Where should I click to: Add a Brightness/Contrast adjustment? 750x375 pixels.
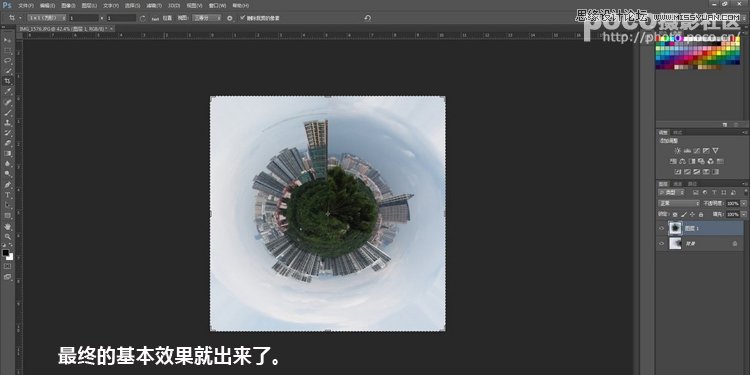(x=677, y=151)
